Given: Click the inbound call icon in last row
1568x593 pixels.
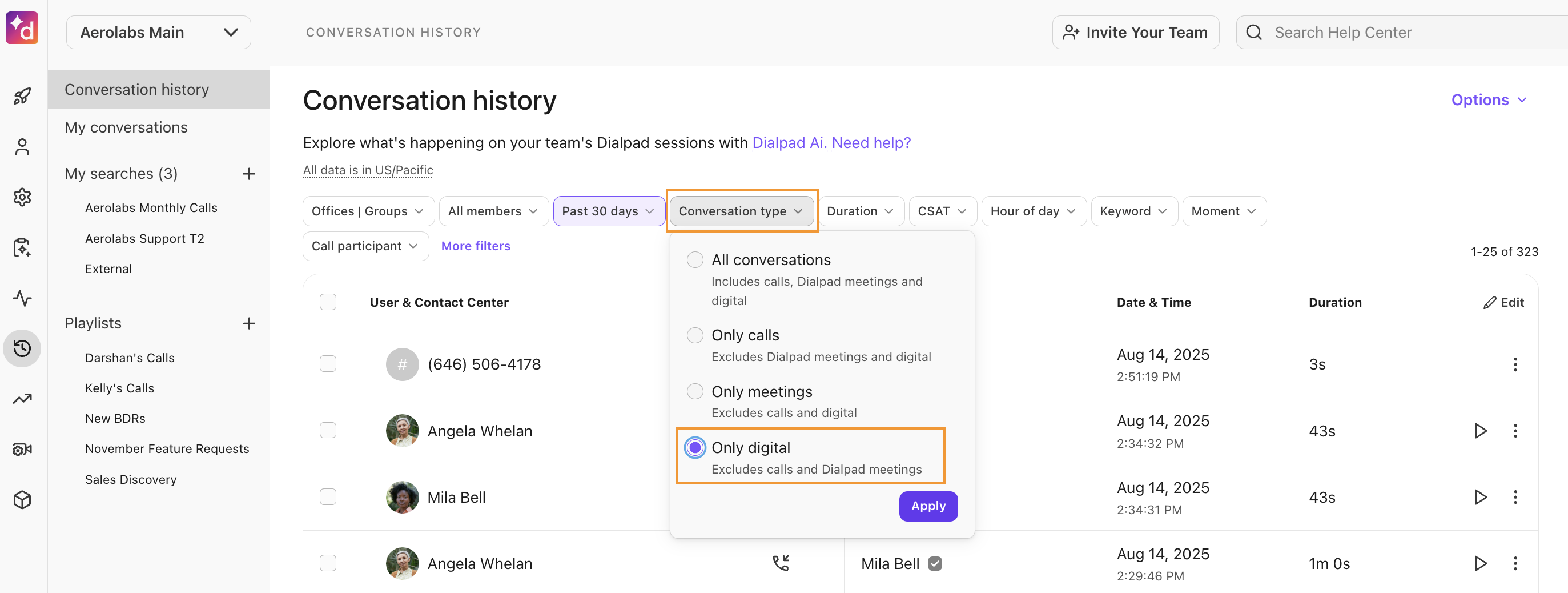Looking at the screenshot, I should 781,564.
